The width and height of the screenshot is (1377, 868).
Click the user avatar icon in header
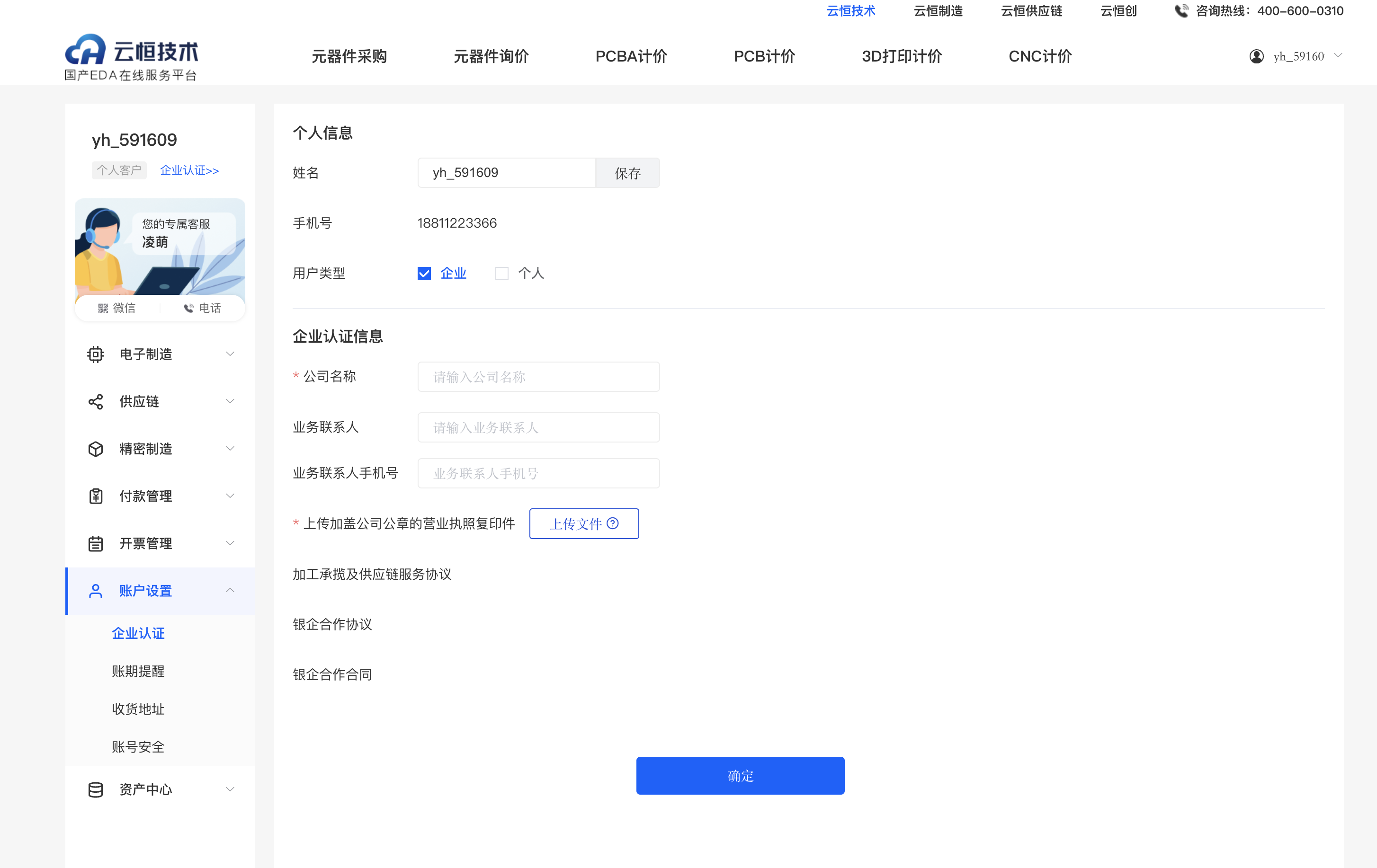tap(1256, 56)
